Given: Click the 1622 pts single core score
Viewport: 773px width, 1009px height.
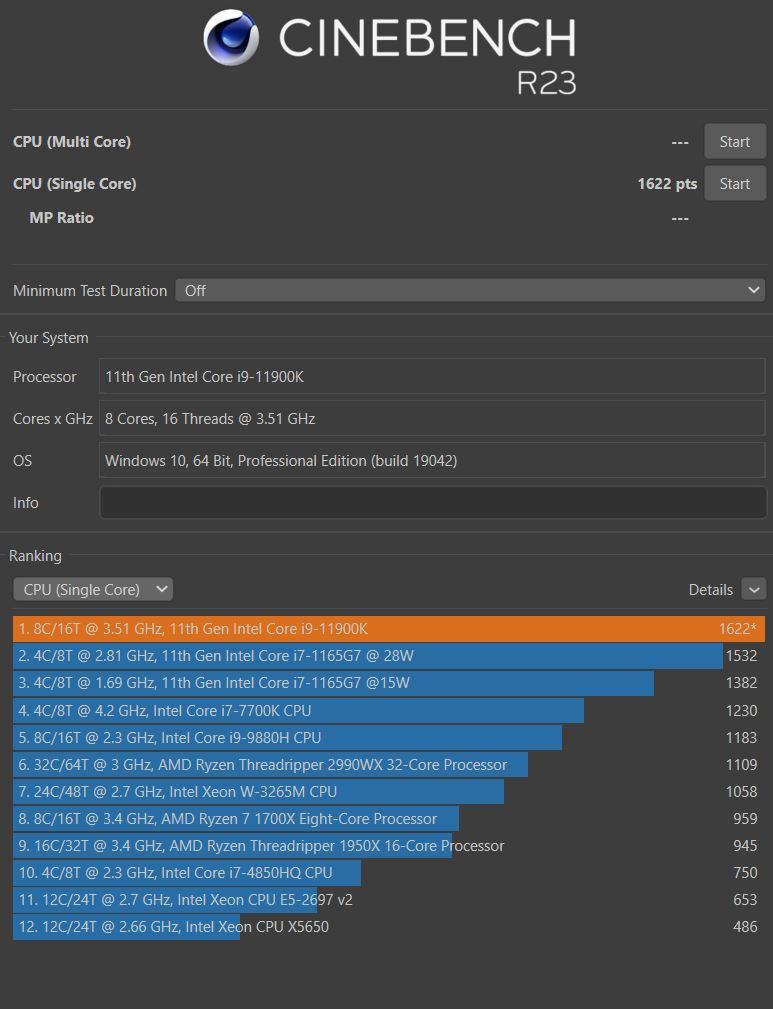Looking at the screenshot, I should tap(667, 184).
